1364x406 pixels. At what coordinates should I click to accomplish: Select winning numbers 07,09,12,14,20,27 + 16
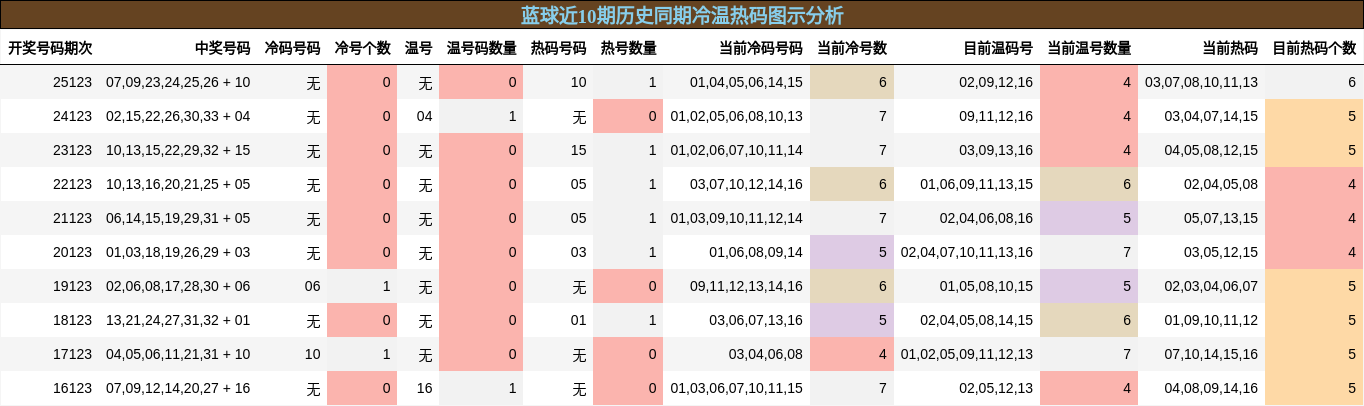pos(178,388)
